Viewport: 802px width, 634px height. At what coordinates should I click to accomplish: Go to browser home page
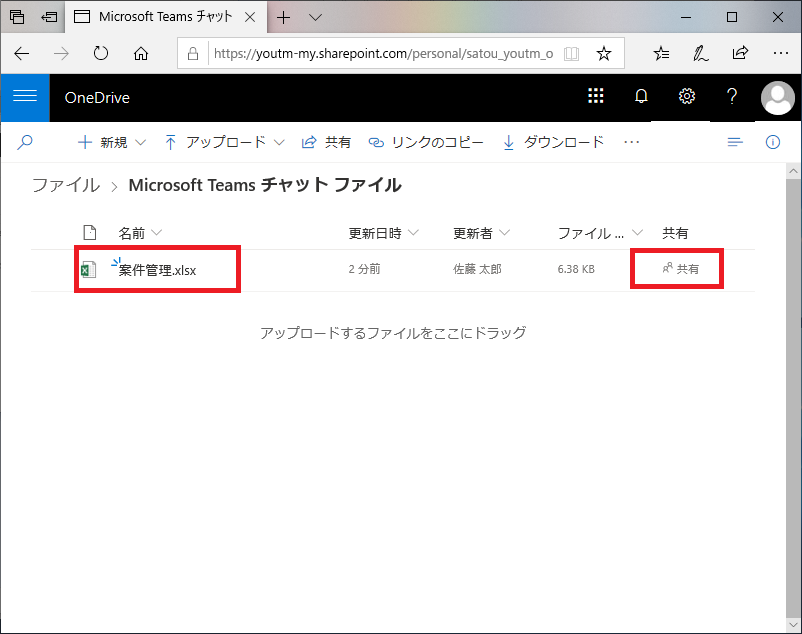coord(141,53)
